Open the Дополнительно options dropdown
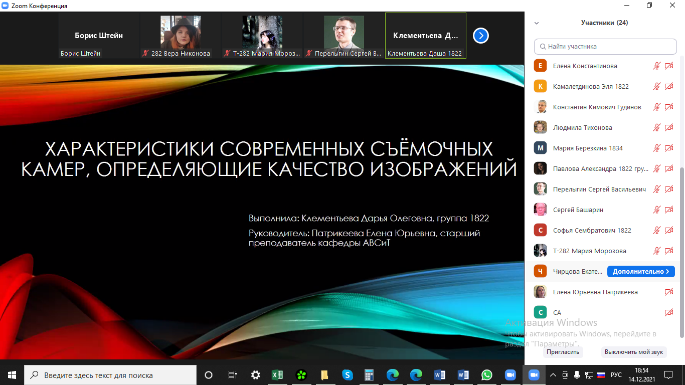The image size is (685, 385). [641, 271]
